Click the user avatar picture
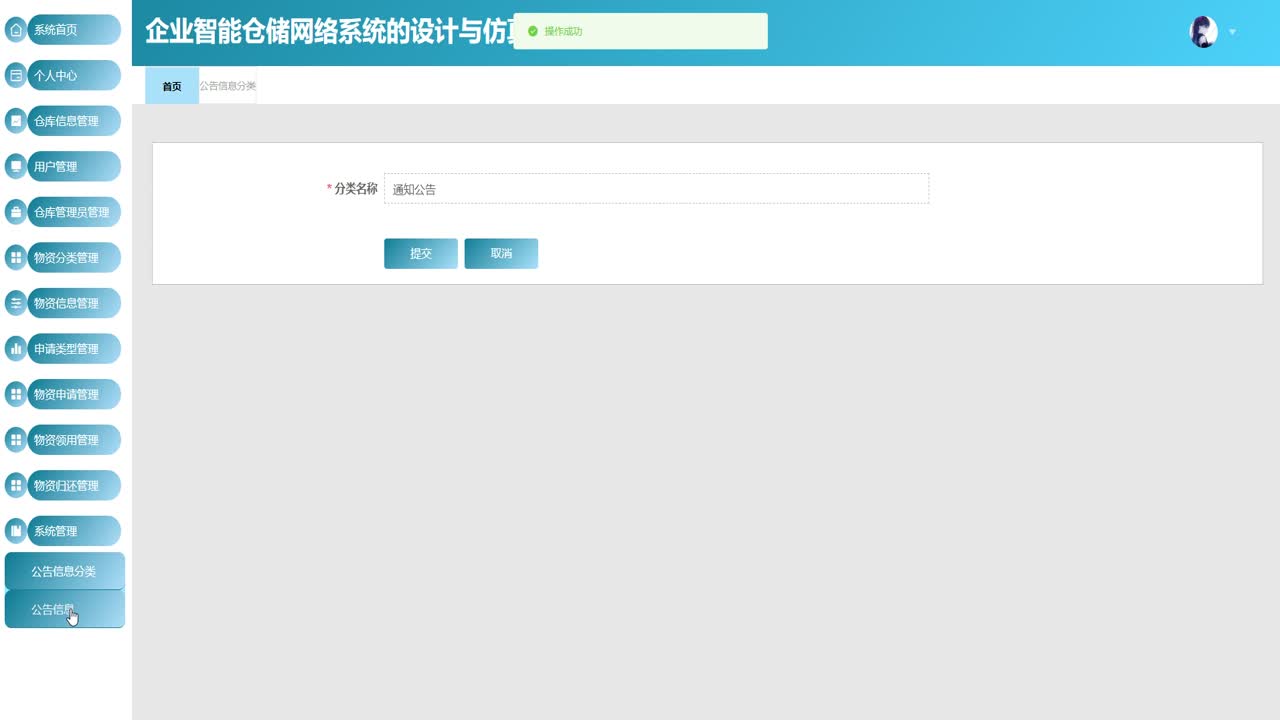The width and height of the screenshot is (1280, 720). [x=1203, y=32]
